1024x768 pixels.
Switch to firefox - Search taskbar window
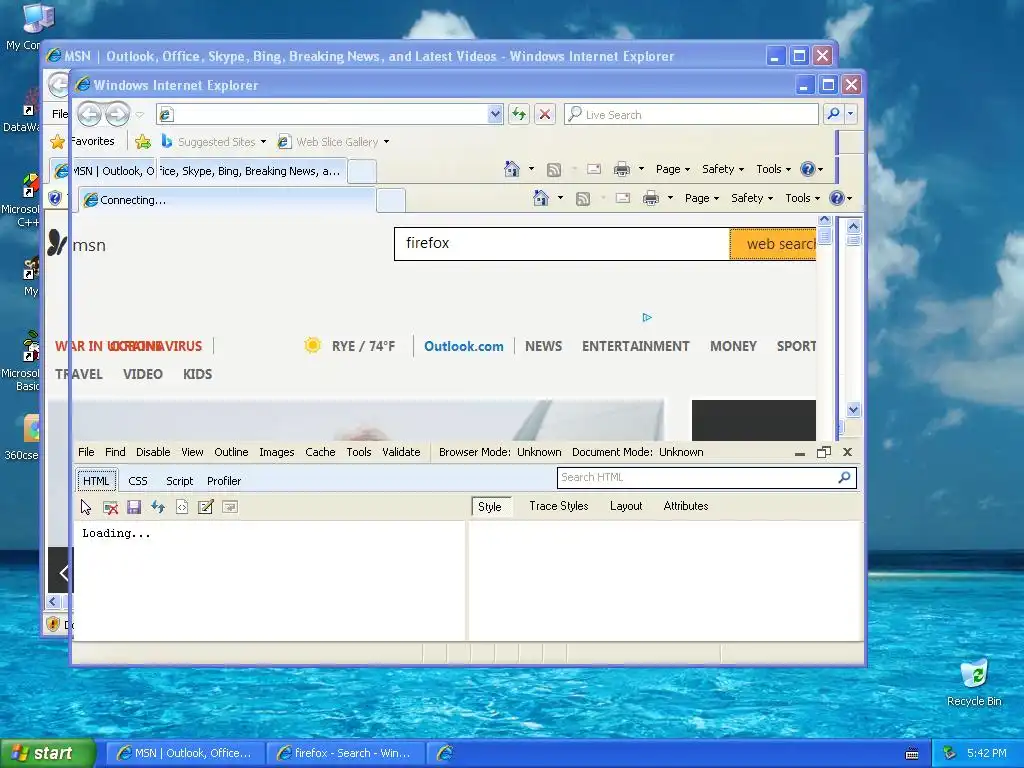click(345, 753)
